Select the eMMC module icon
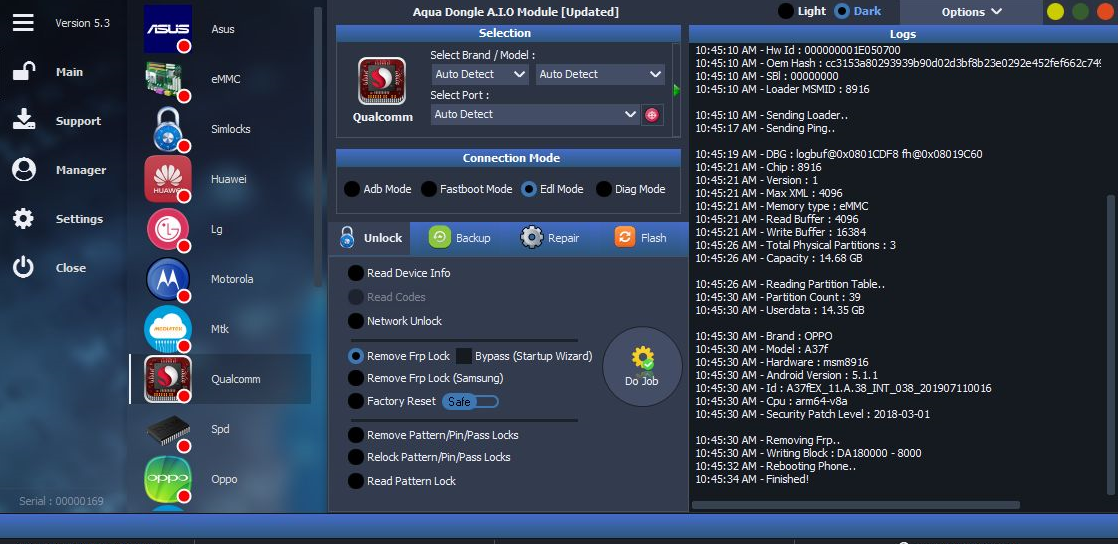This screenshot has width=1118, height=544. [168, 78]
